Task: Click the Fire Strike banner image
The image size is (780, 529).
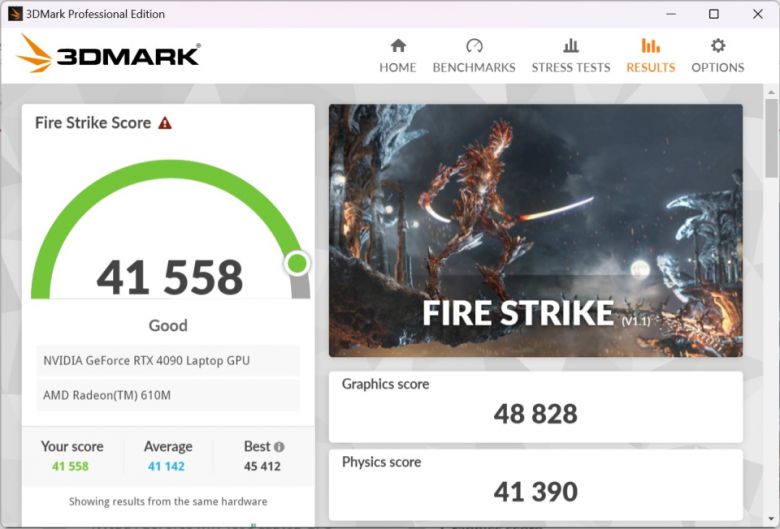Action: coord(535,230)
